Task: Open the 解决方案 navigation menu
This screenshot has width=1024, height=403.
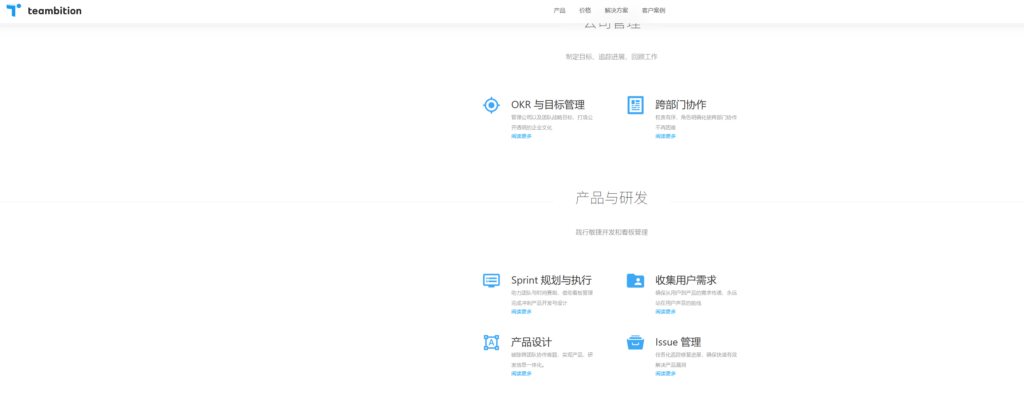Action: click(618, 10)
